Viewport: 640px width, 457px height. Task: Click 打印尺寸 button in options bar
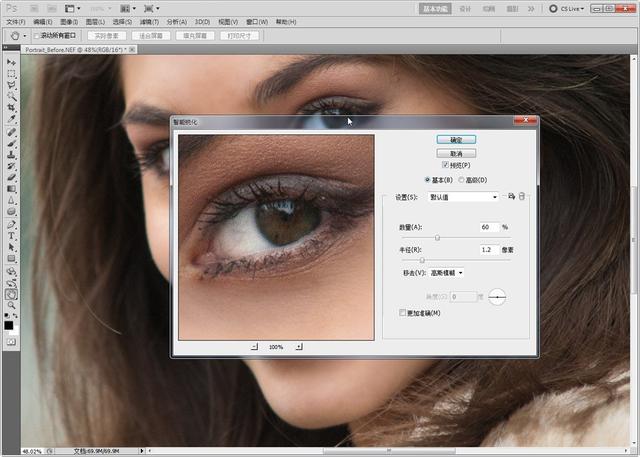[x=239, y=36]
